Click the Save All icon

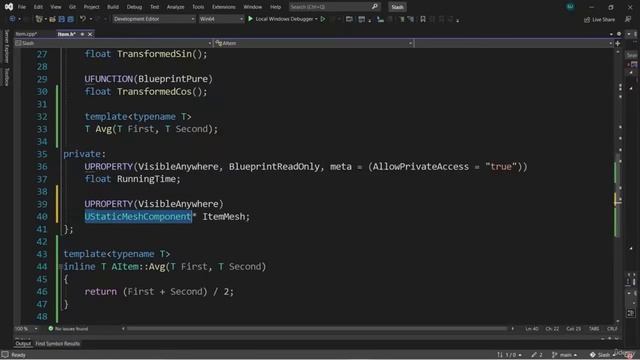pyautogui.click(x=71, y=19)
